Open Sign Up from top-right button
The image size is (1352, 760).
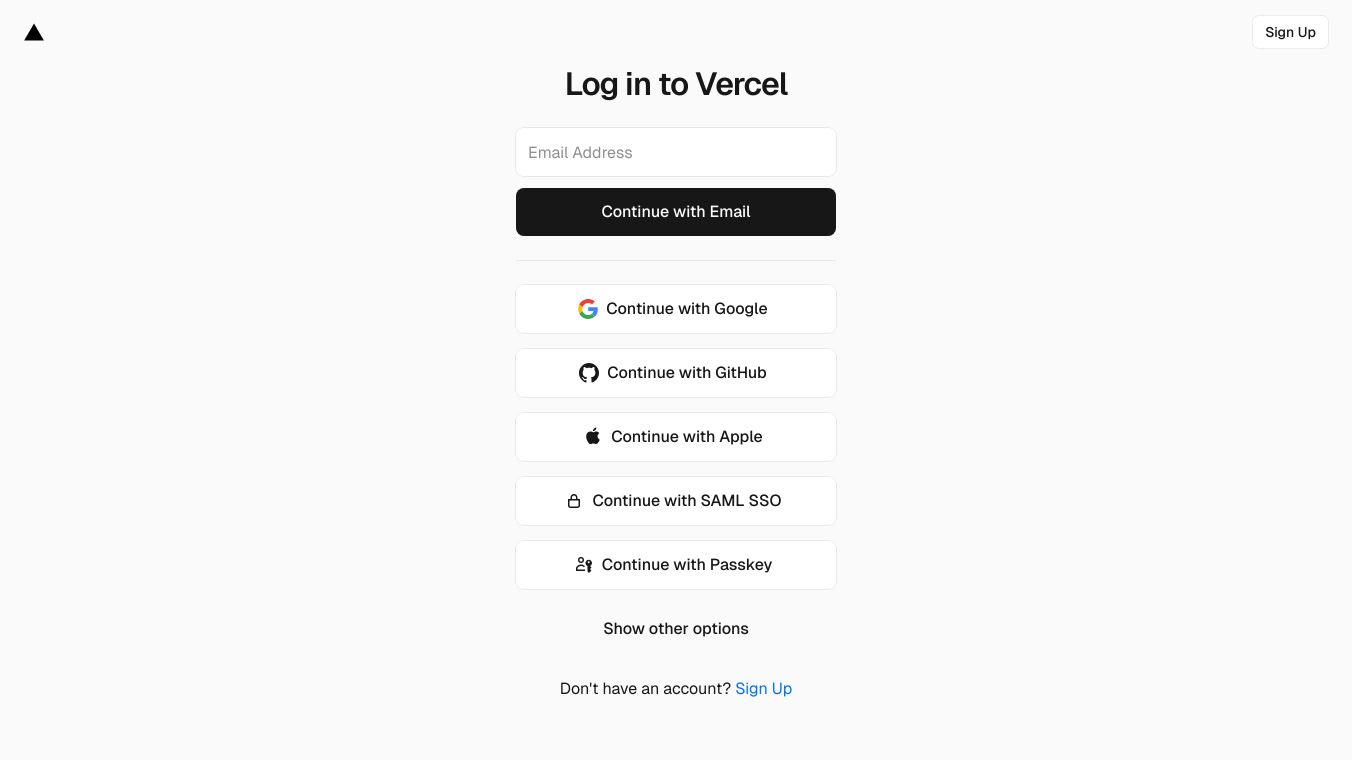pos(1290,32)
